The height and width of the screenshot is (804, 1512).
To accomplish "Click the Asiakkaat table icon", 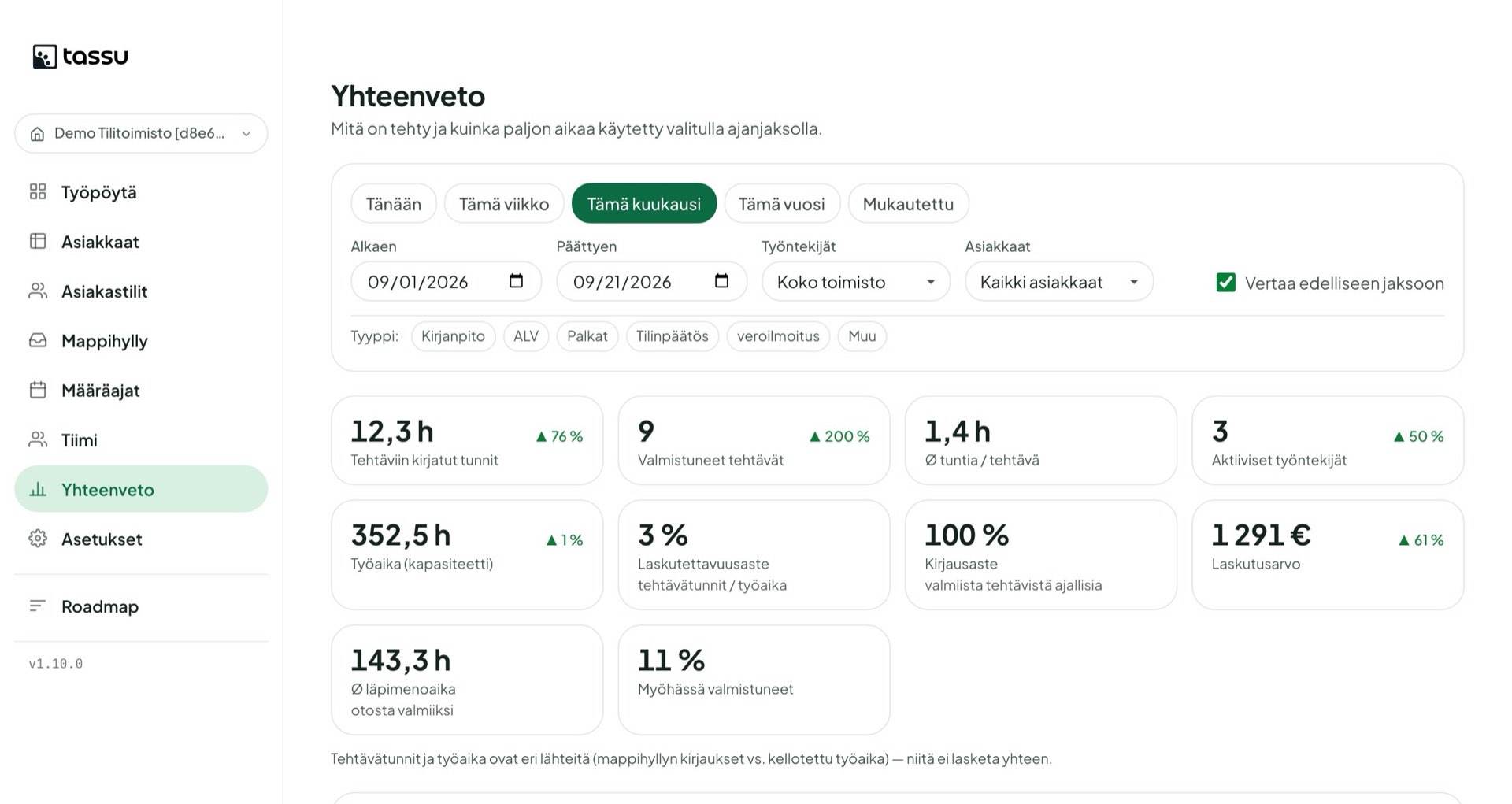I will coord(38,241).
